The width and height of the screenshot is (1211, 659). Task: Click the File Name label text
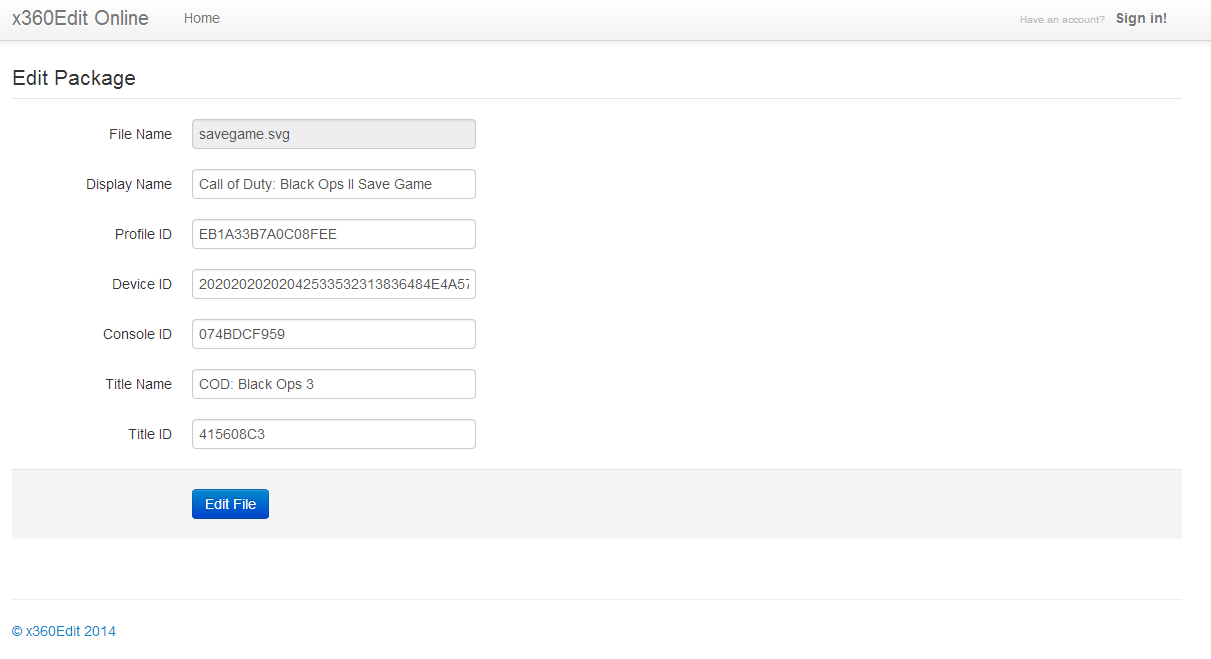[x=140, y=134]
